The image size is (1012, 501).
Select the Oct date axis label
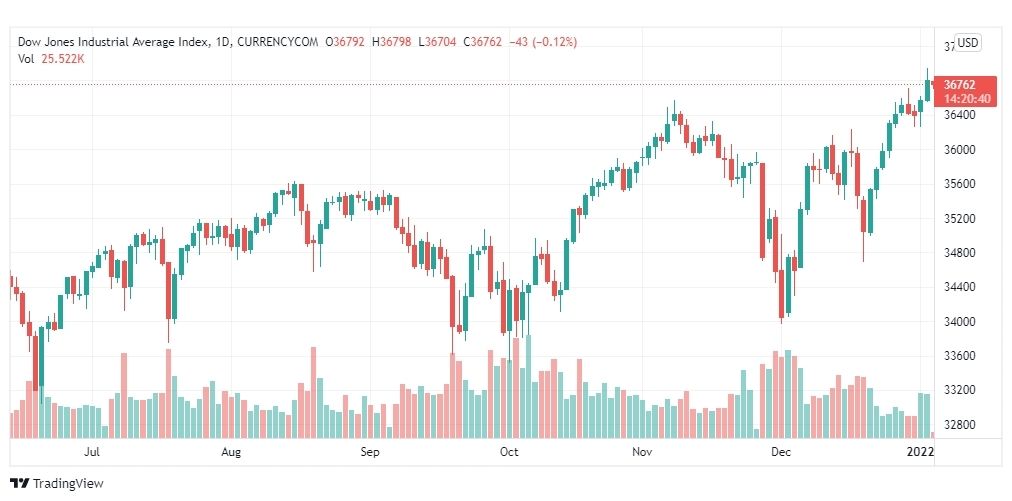click(x=509, y=452)
